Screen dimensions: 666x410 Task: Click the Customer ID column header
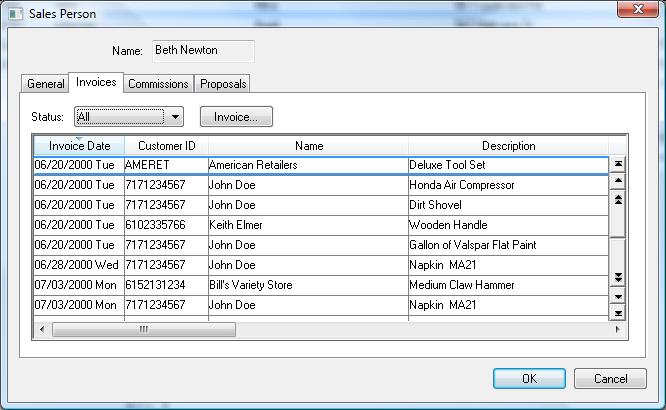pyautogui.click(x=166, y=146)
